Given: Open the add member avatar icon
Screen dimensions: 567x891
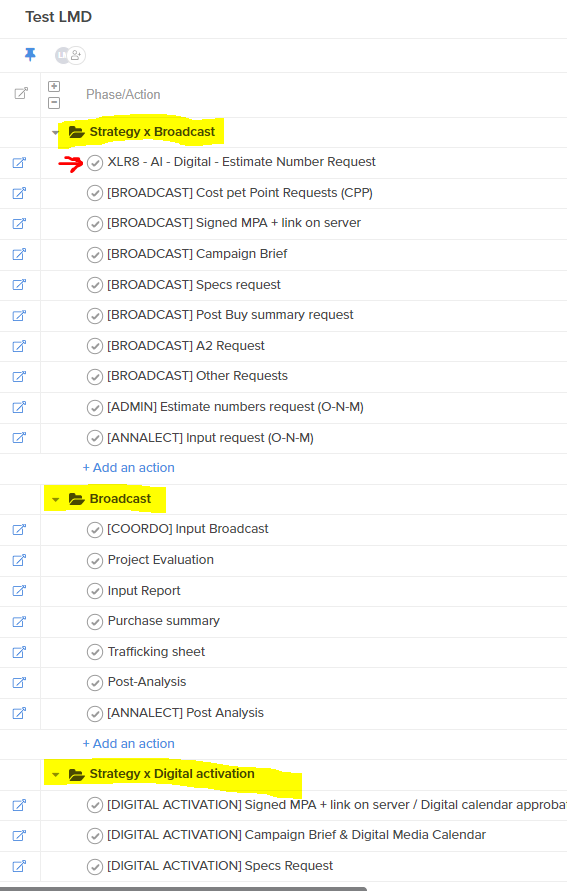Looking at the screenshot, I should click(77, 55).
